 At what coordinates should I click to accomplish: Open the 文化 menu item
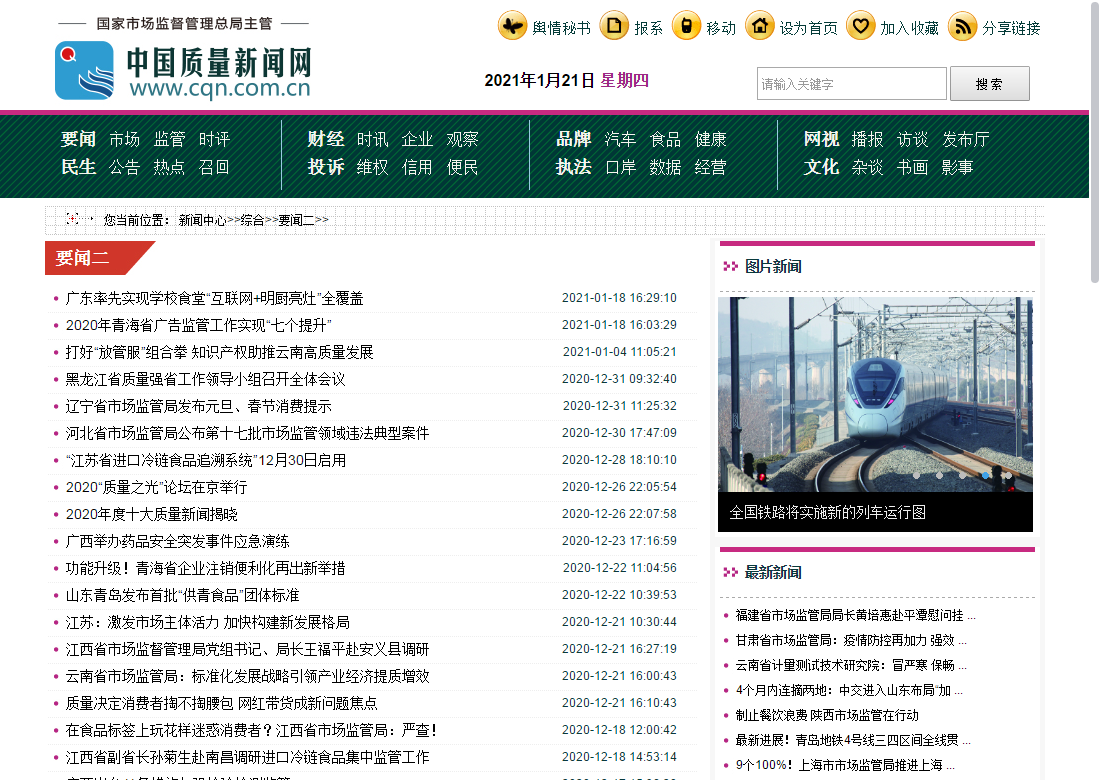822,167
